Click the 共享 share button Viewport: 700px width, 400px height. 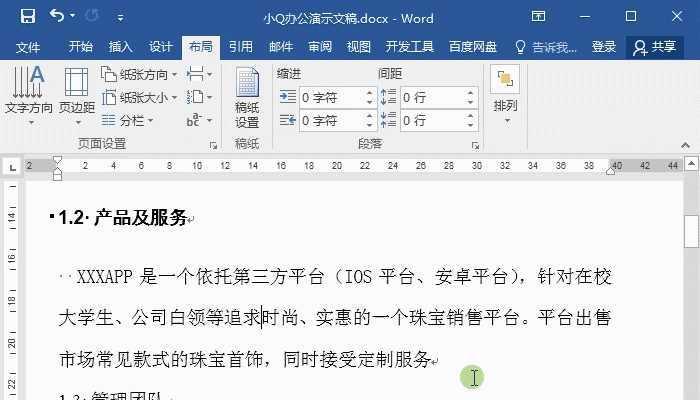(x=654, y=47)
